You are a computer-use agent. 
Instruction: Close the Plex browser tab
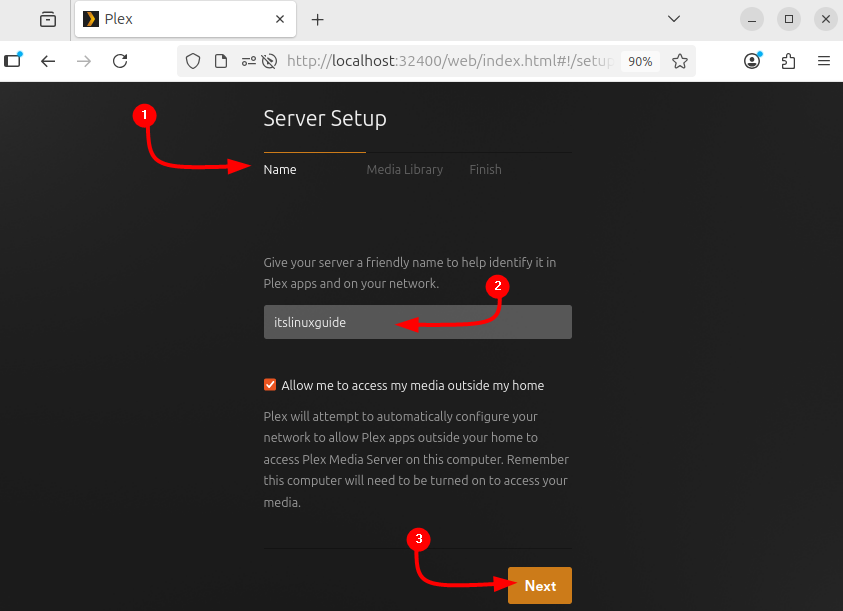click(281, 19)
